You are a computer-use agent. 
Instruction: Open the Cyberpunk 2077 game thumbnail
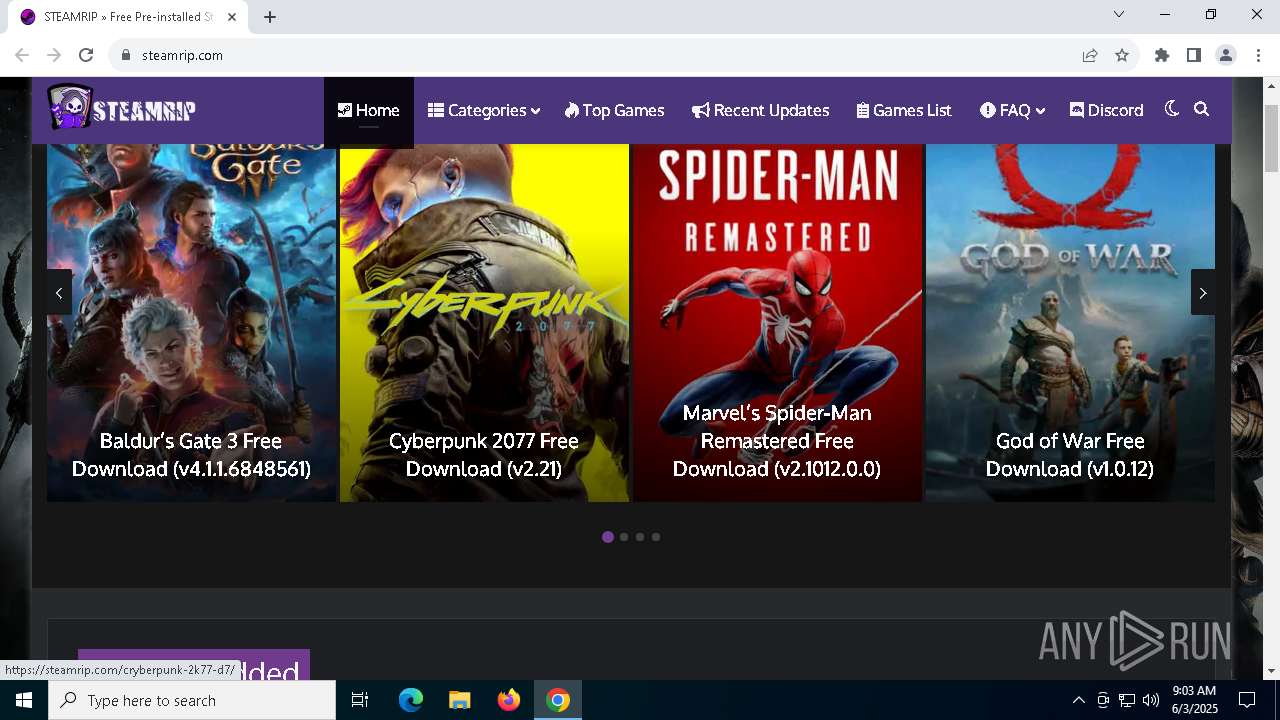[484, 322]
